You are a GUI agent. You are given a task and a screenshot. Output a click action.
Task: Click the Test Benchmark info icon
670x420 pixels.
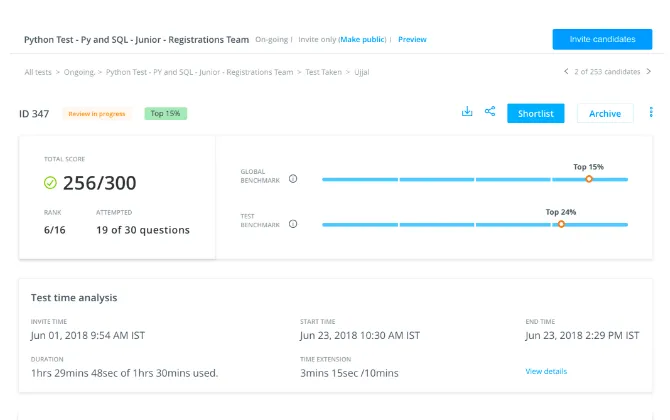[293, 224]
